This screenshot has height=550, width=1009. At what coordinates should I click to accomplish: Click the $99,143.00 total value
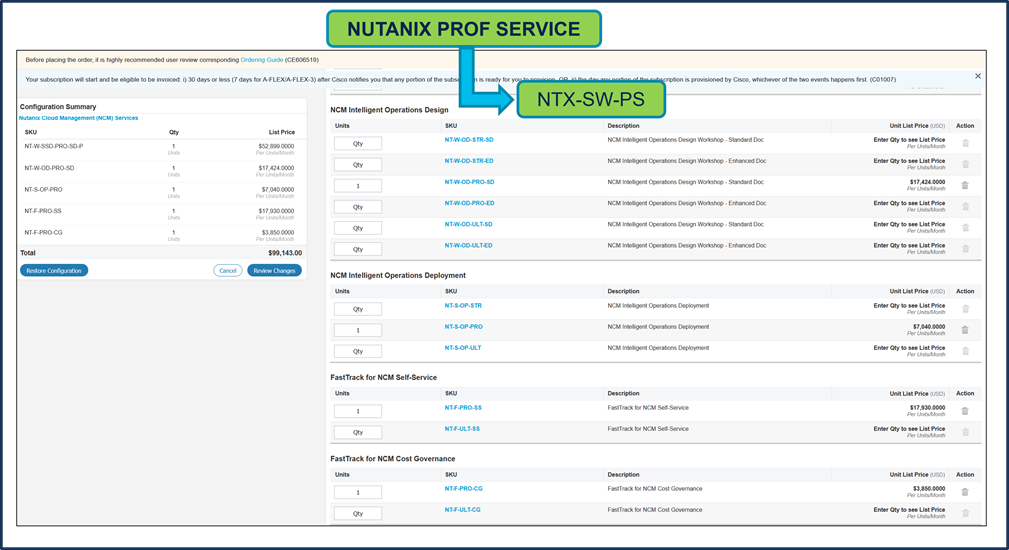(x=285, y=253)
